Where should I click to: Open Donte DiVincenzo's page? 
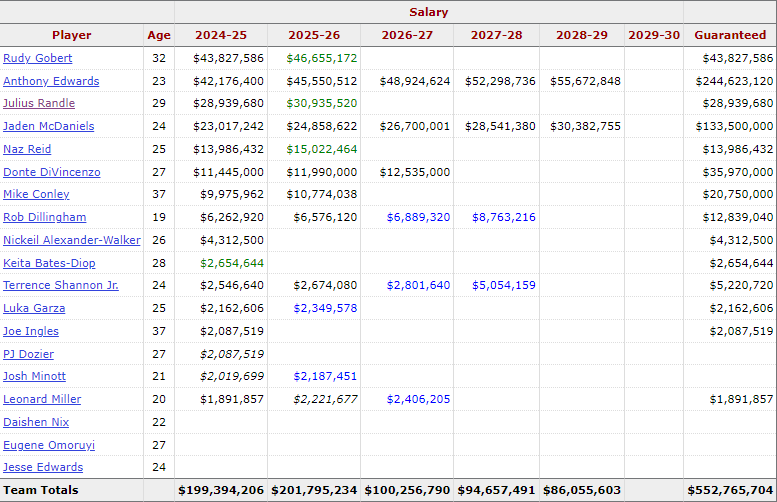52,172
